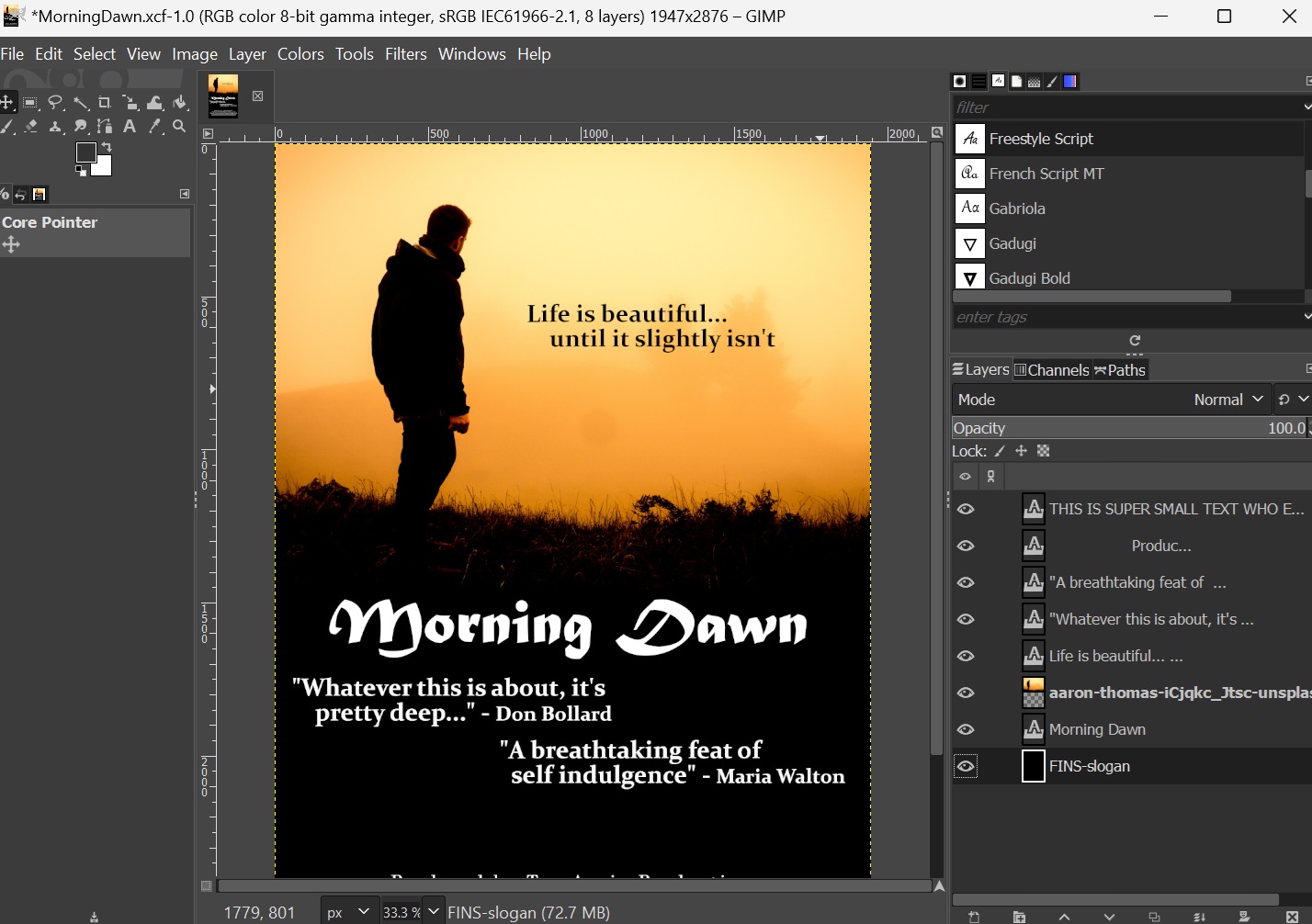Open the Windows menu

point(471,54)
